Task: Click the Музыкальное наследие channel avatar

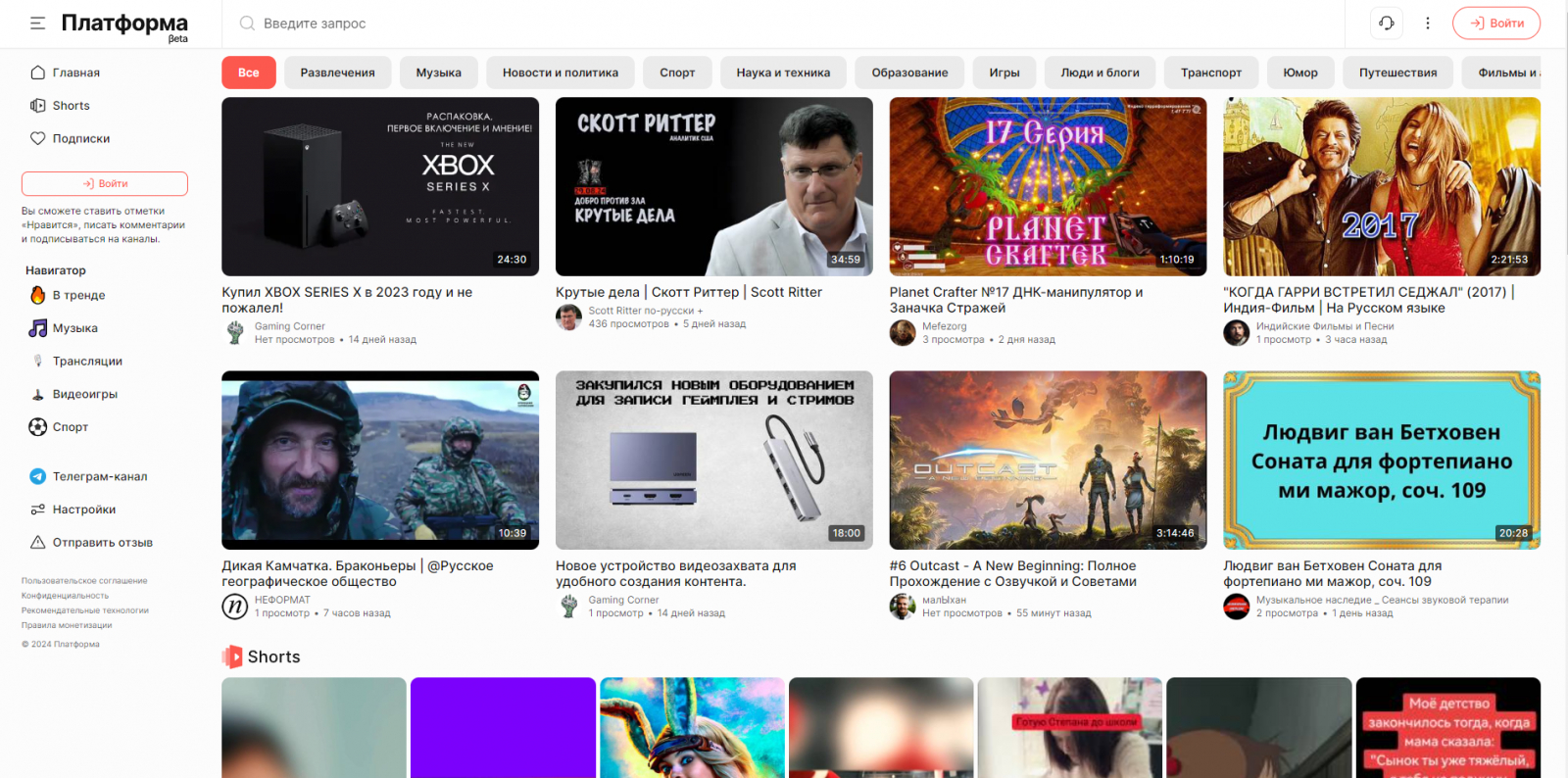Action: point(1237,607)
